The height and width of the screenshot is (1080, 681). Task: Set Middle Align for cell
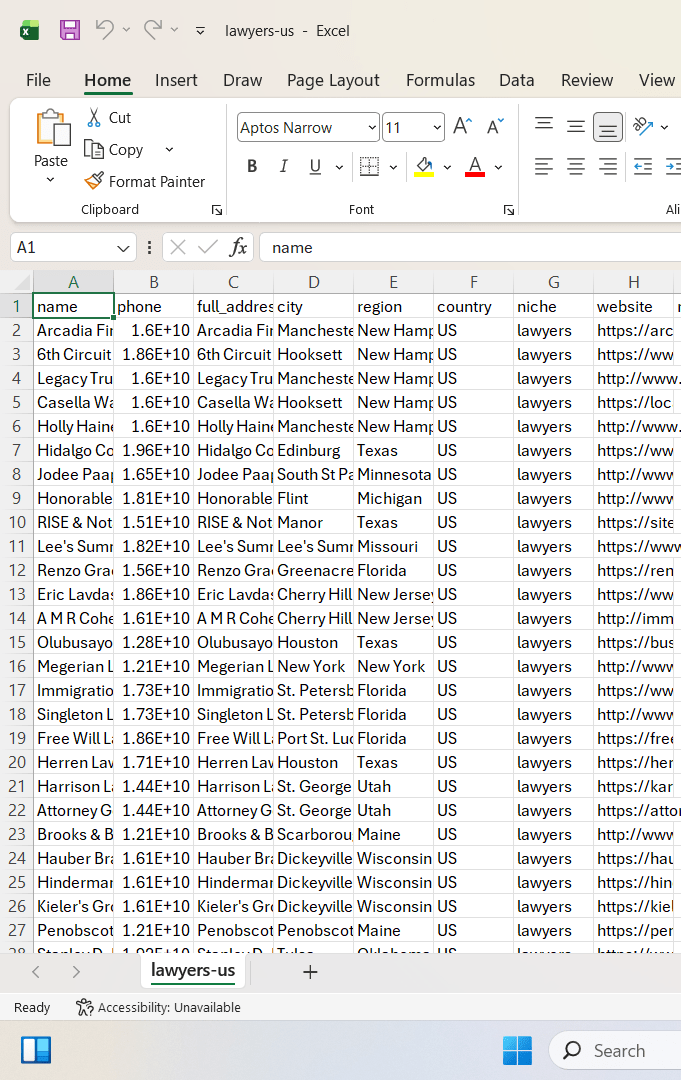tap(576, 126)
